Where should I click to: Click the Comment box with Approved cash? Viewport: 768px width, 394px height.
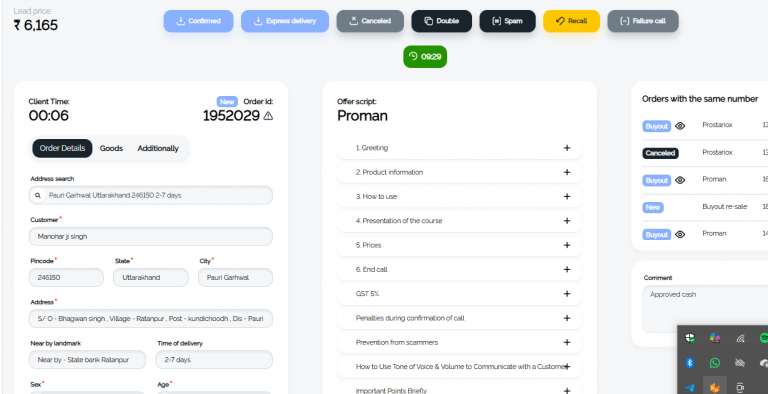point(705,309)
